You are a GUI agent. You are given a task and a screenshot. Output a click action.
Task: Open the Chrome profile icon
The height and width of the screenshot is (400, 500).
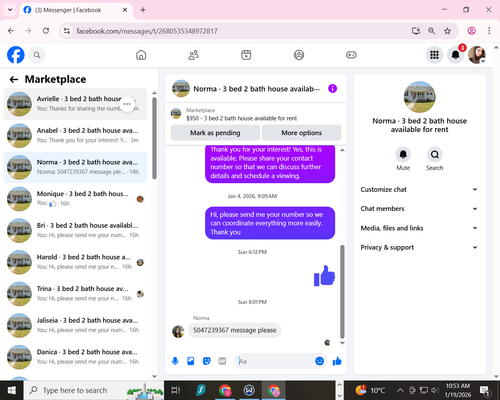coord(471,31)
